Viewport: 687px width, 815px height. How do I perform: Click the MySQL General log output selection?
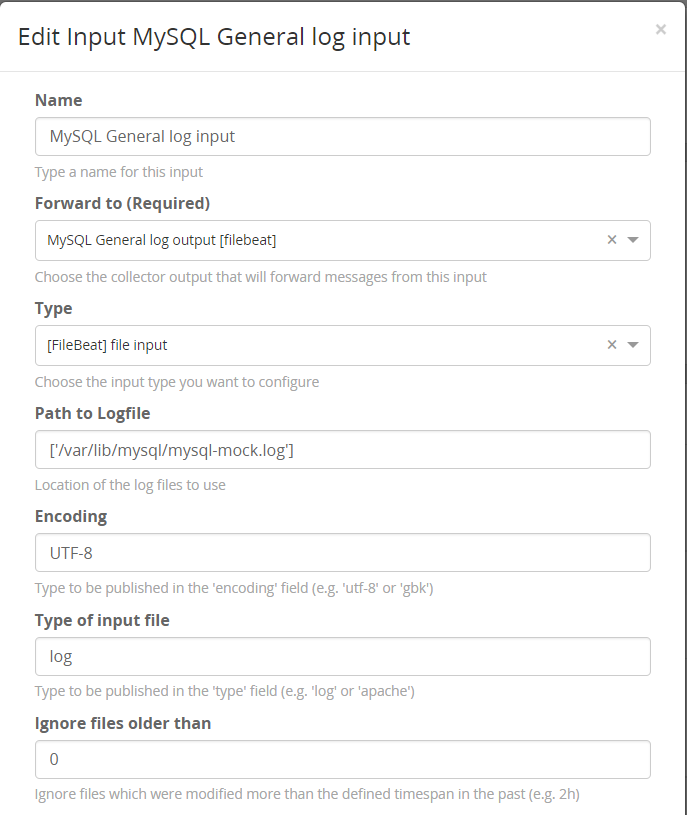(162, 240)
